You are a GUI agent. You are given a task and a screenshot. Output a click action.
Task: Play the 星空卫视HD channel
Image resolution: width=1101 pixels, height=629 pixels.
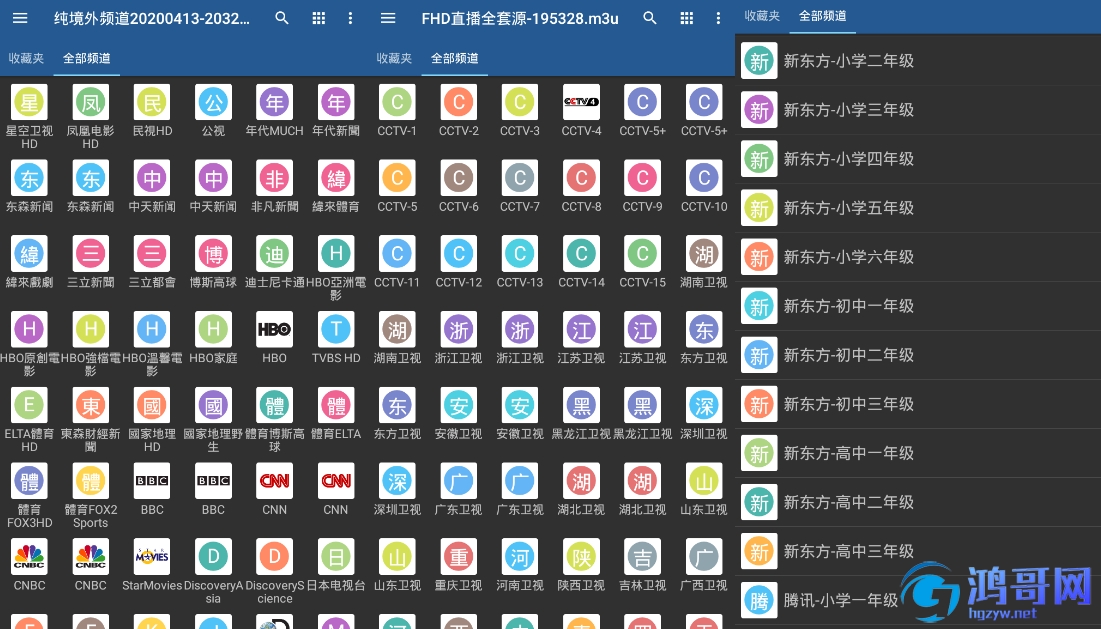pyautogui.click(x=29, y=116)
